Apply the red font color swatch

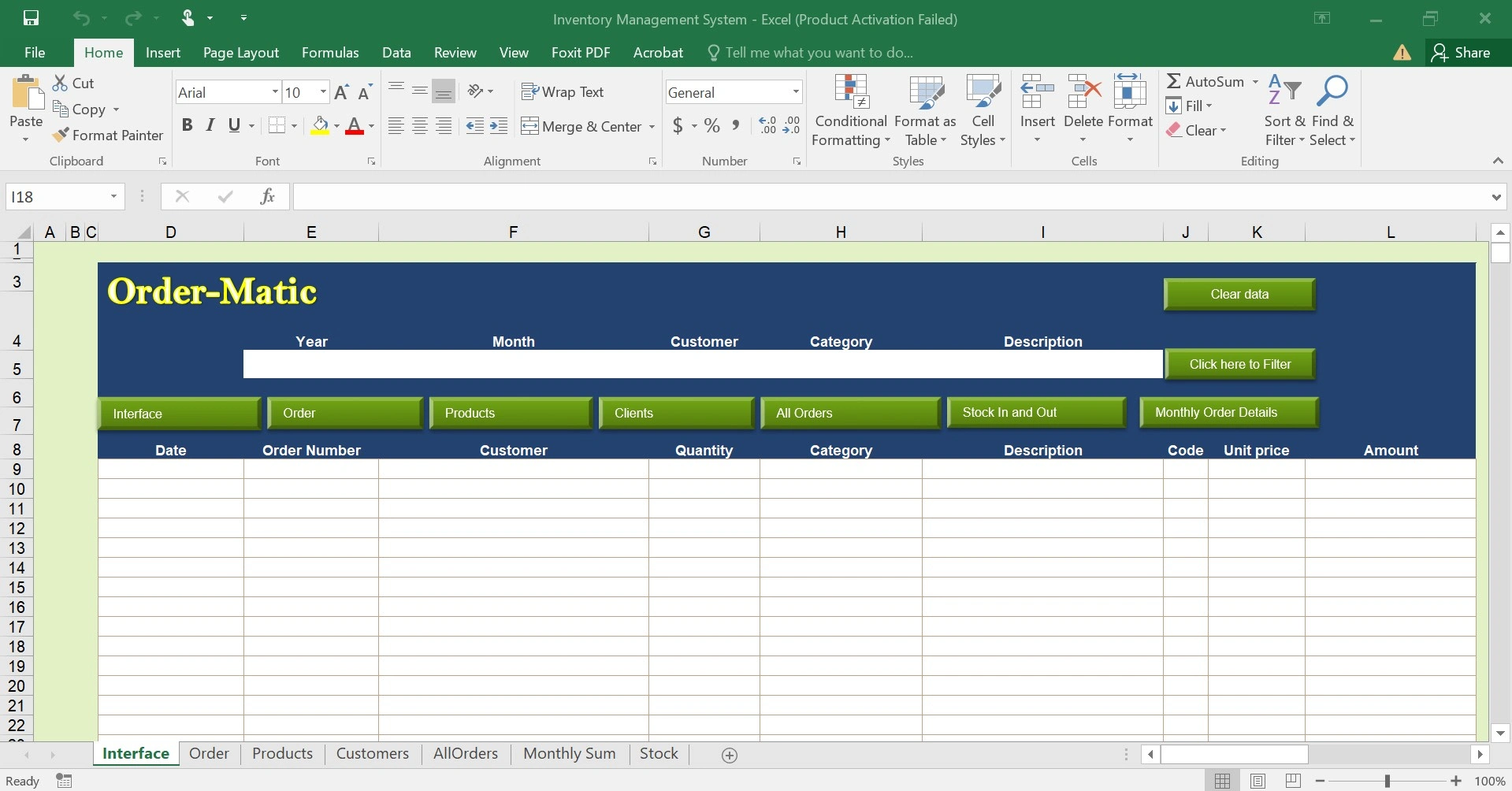point(355,126)
